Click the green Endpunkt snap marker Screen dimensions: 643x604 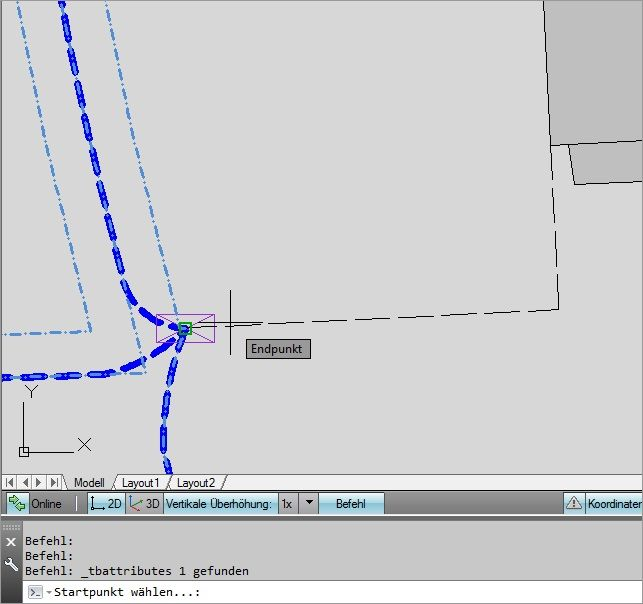click(x=185, y=328)
